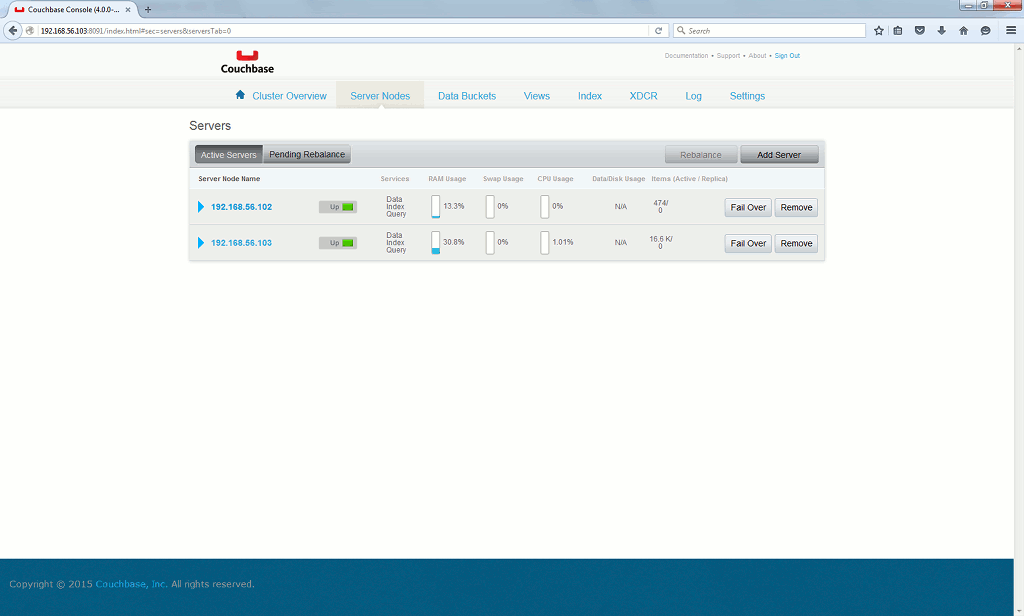The width and height of the screenshot is (1024, 616).
Task: Show the Active Servers list
Action: 229,155
